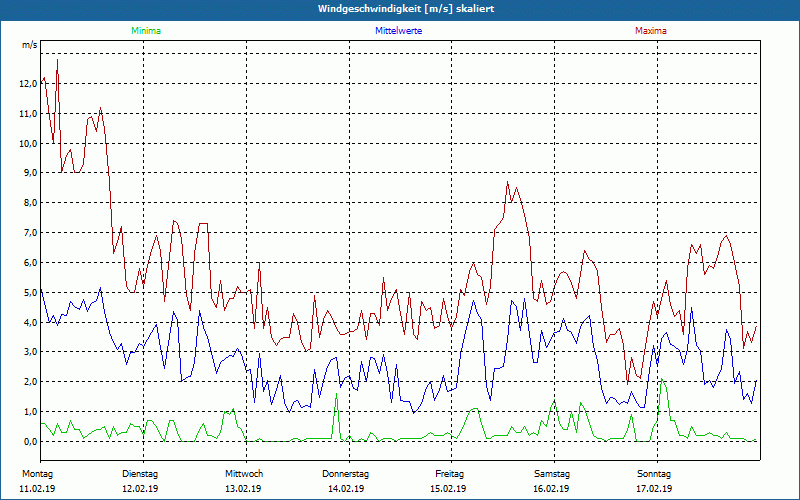Click the 9,0 y-axis value
Screen dimensions: 800x500
(x=31, y=173)
